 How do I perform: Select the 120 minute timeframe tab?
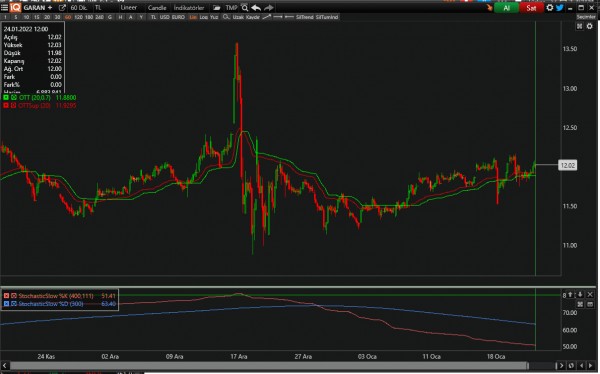click(x=78, y=17)
